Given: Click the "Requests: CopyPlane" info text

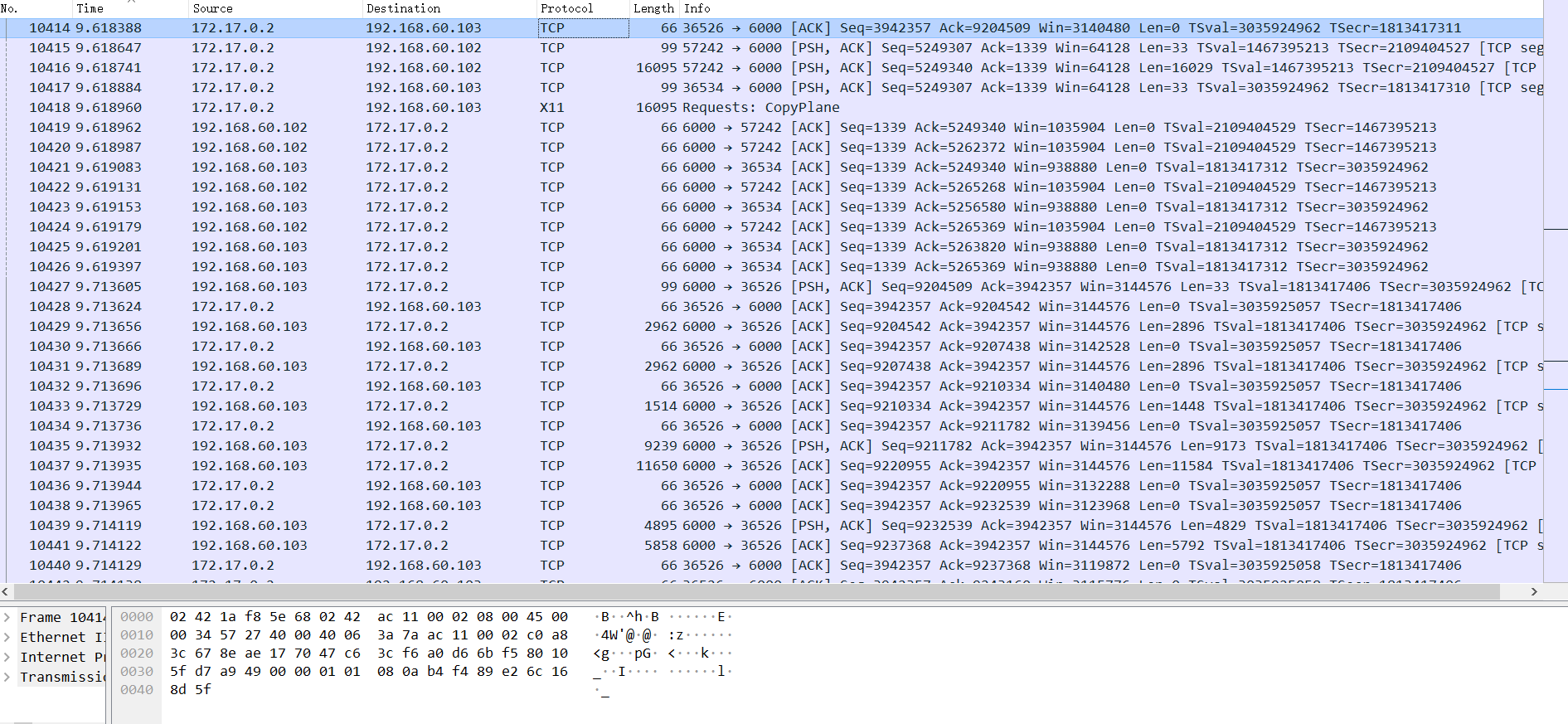Looking at the screenshot, I should (x=761, y=108).
